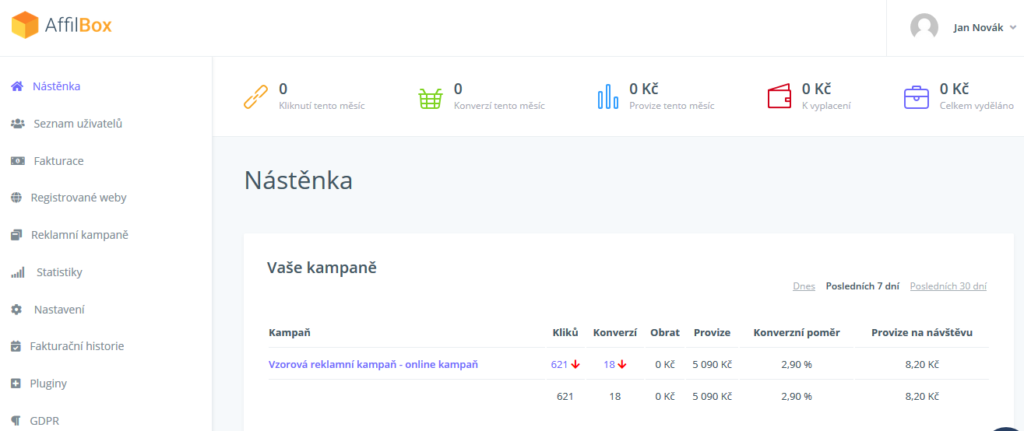Click the Kliků column header
The width and height of the screenshot is (1024, 431).
(x=566, y=333)
